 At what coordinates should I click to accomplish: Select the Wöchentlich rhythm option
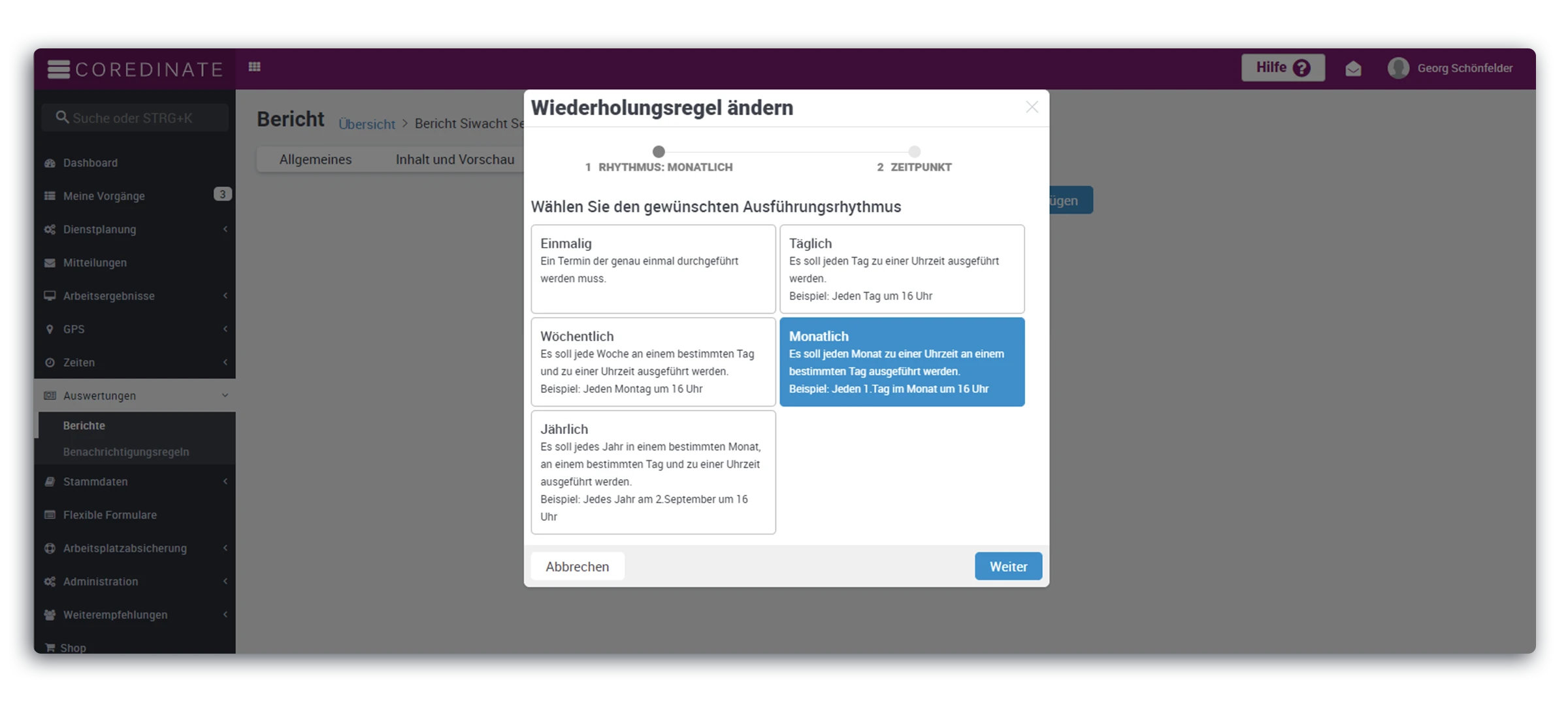653,362
